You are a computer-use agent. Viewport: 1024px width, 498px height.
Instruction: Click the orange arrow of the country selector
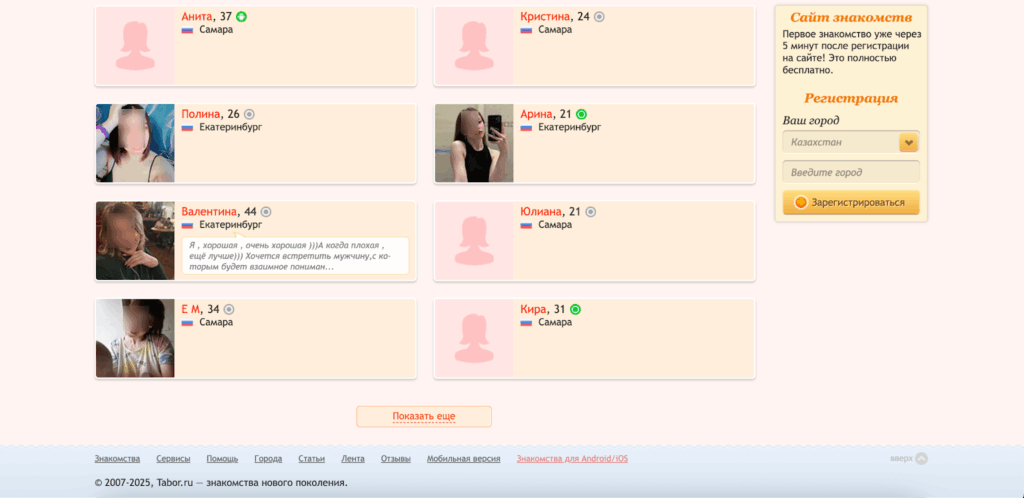(908, 143)
